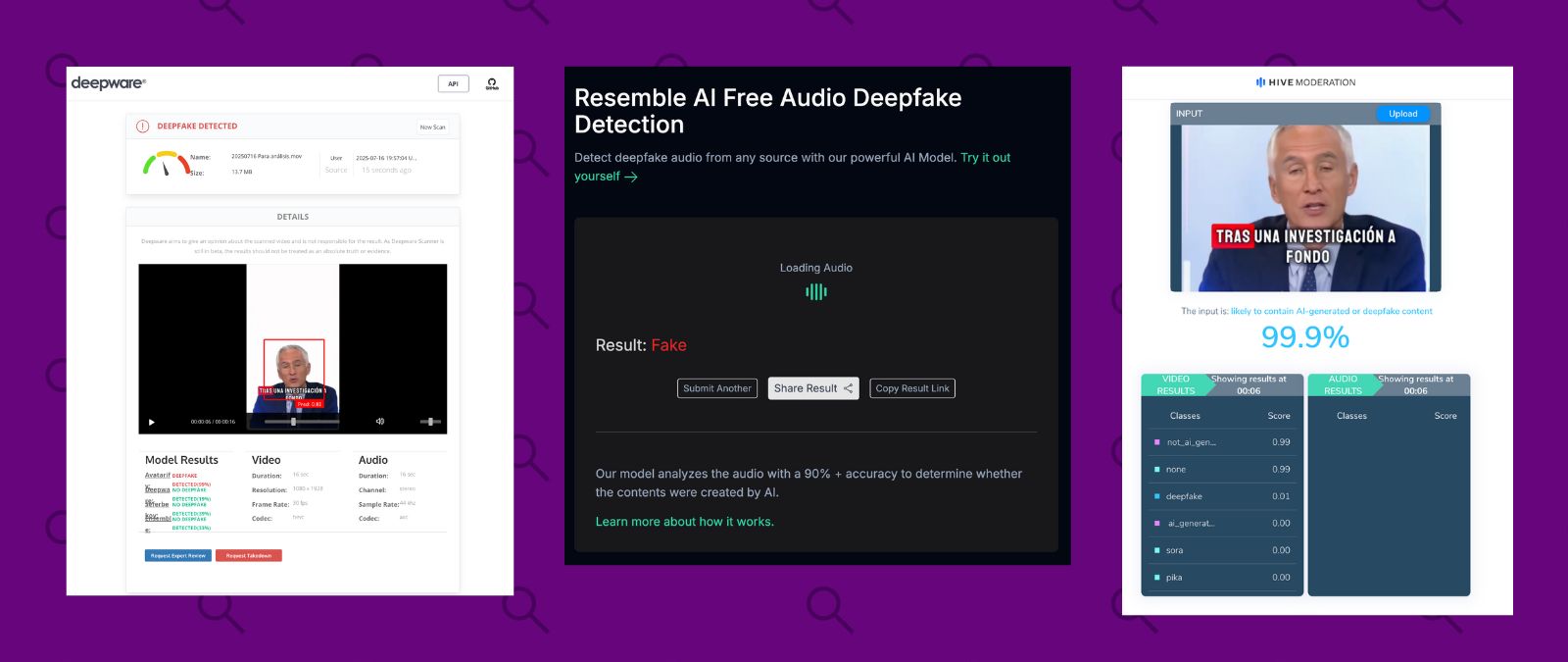The width and height of the screenshot is (1568, 662).
Task: Click the DEEPFAKE DETECTED heading
Action: (x=197, y=127)
